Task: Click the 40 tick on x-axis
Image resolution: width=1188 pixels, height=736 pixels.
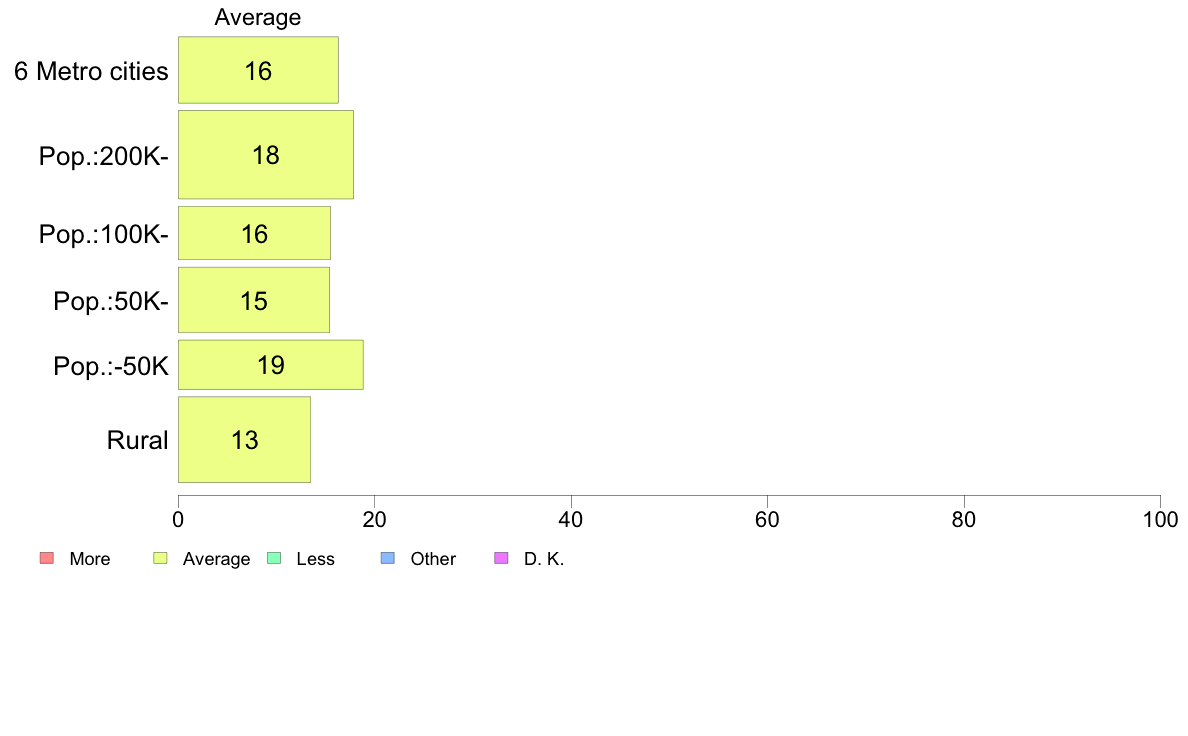Action: click(571, 519)
